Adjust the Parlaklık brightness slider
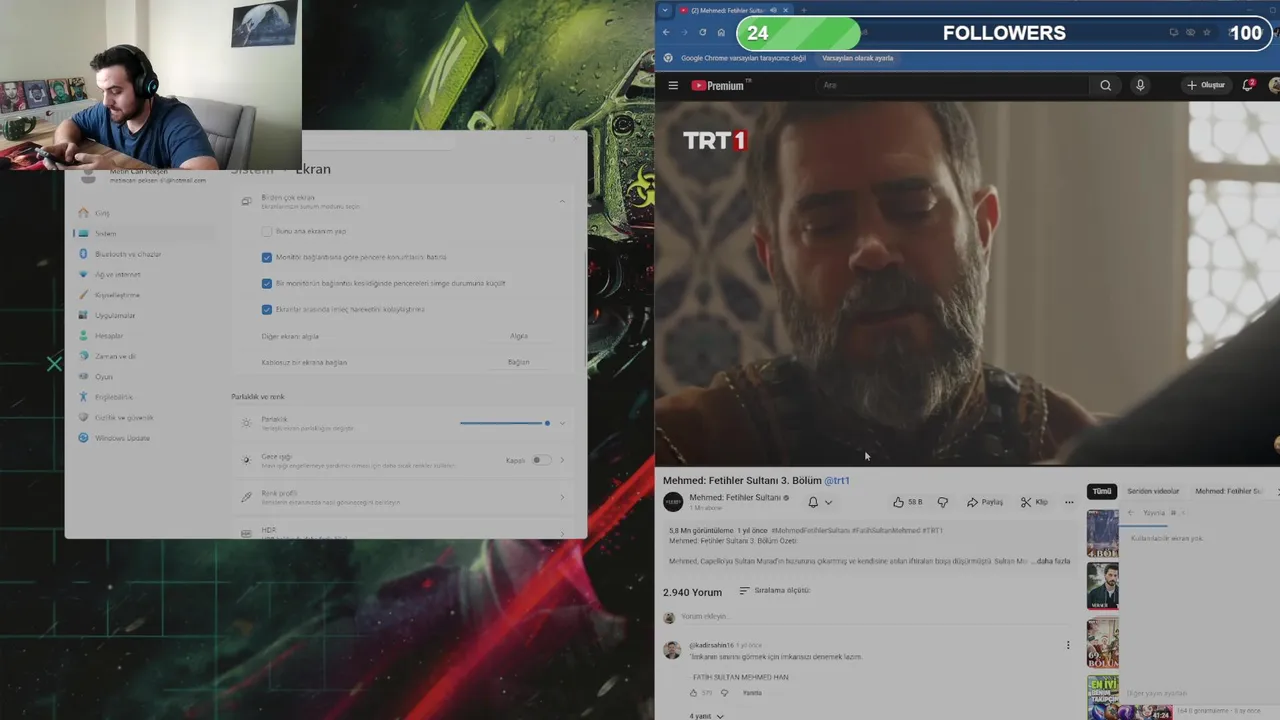1280x720 pixels. pos(505,423)
